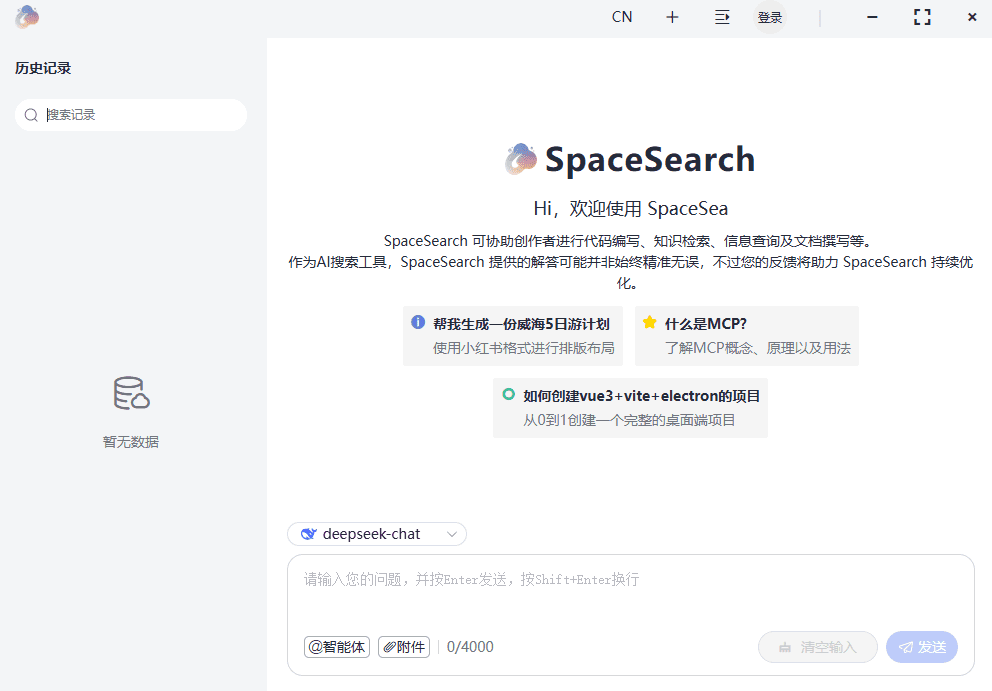Screen dimensions: 992x691
Task: Click 登录 to log in
Action: 770,17
